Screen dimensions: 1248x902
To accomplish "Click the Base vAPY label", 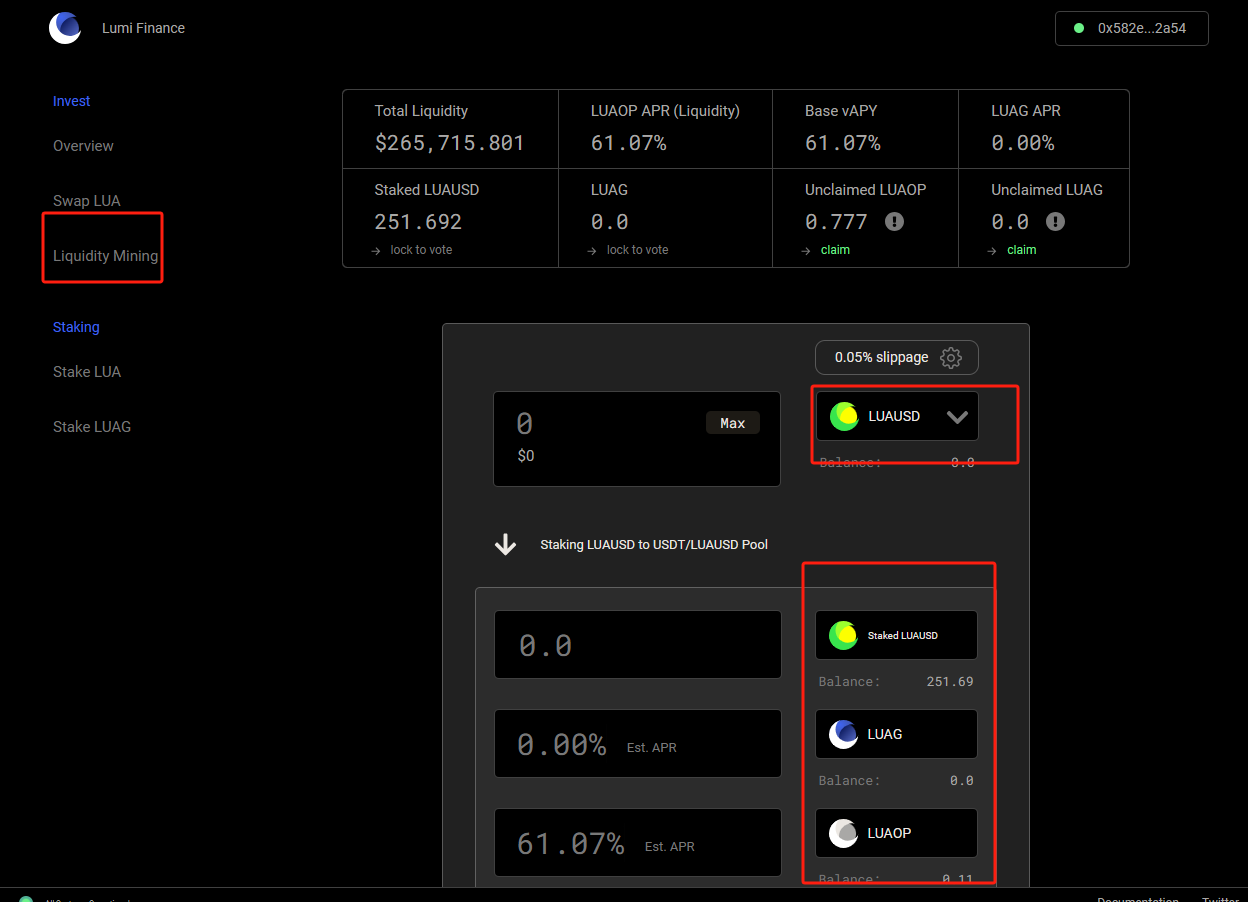I will pyautogui.click(x=841, y=111).
